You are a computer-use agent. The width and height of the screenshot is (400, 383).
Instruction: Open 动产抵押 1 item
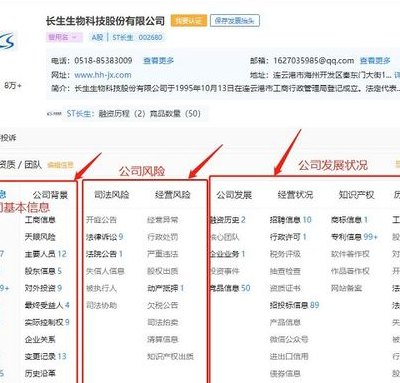tap(166, 288)
